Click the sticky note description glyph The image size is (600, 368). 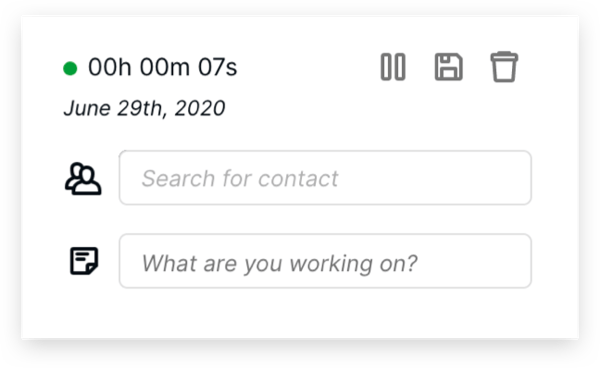84,261
